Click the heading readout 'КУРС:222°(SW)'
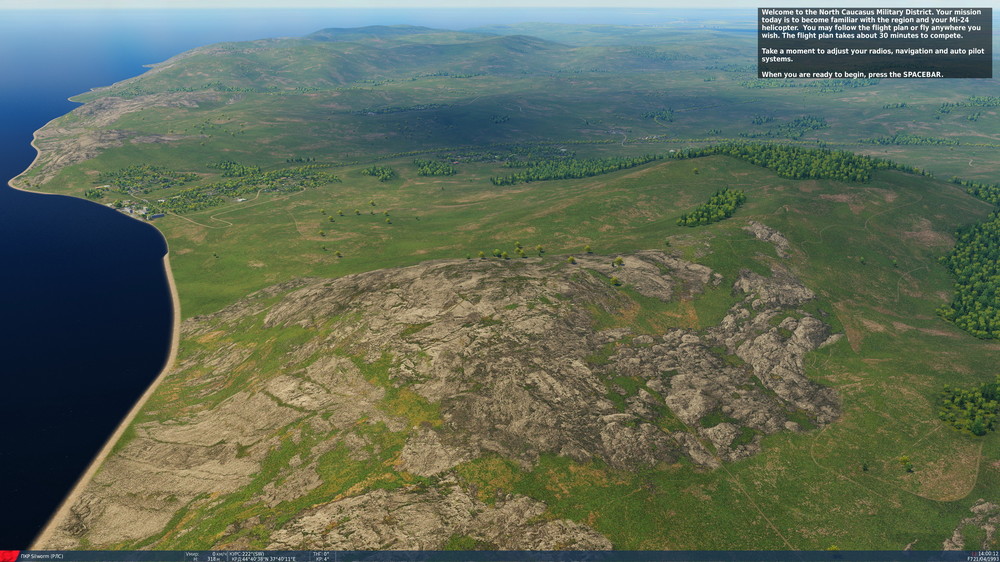The width and height of the screenshot is (1000, 562). click(247, 554)
